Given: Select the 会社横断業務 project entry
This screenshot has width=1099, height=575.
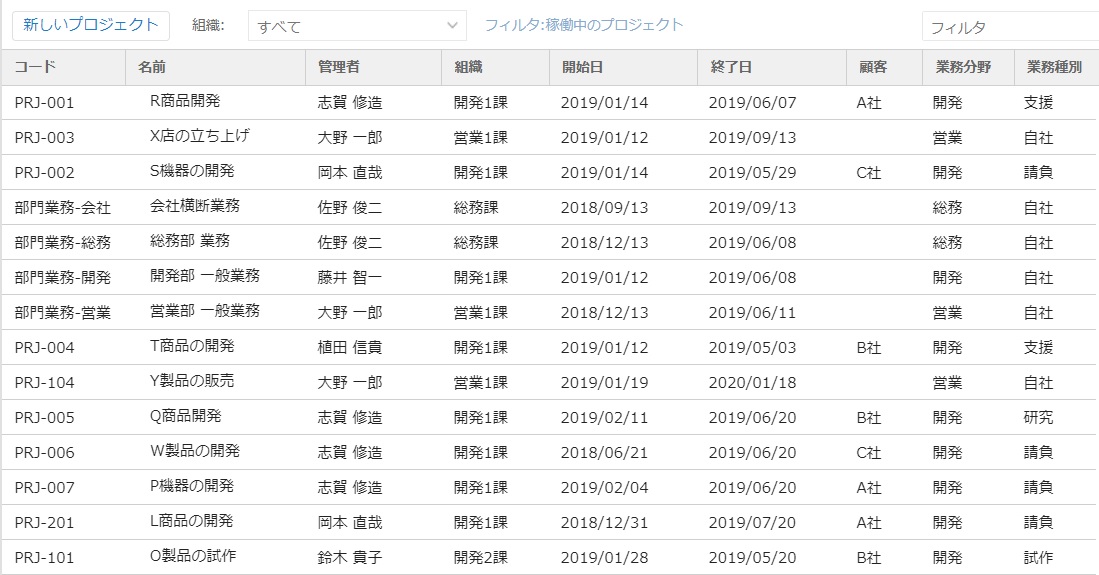Looking at the screenshot, I should pos(194,206).
